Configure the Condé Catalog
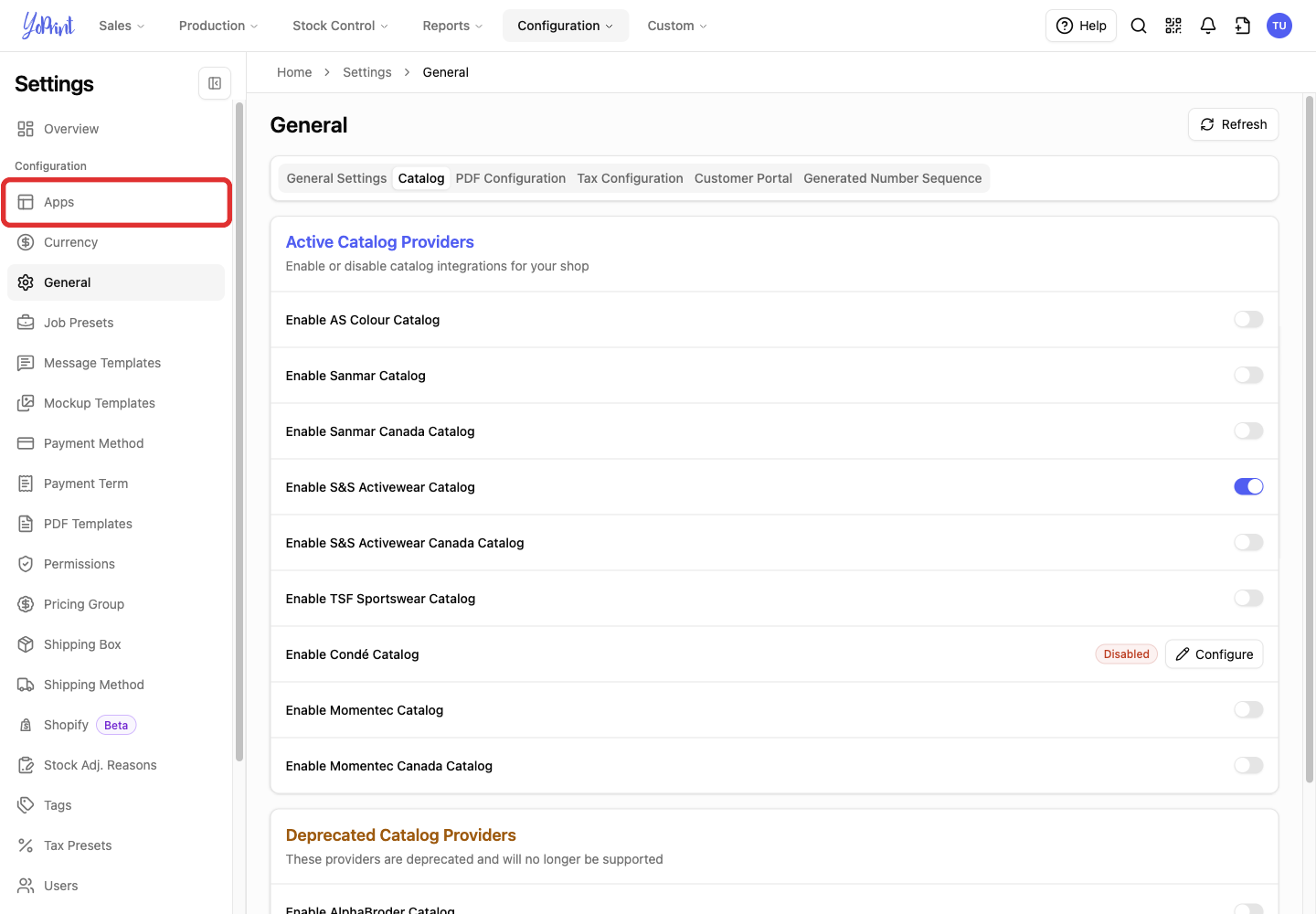 pos(1214,654)
